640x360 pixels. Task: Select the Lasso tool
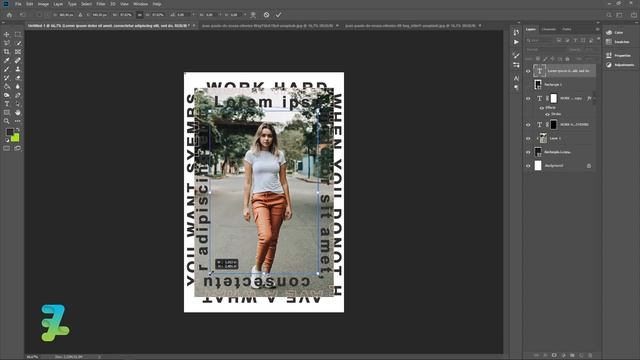pyautogui.click(x=7, y=43)
